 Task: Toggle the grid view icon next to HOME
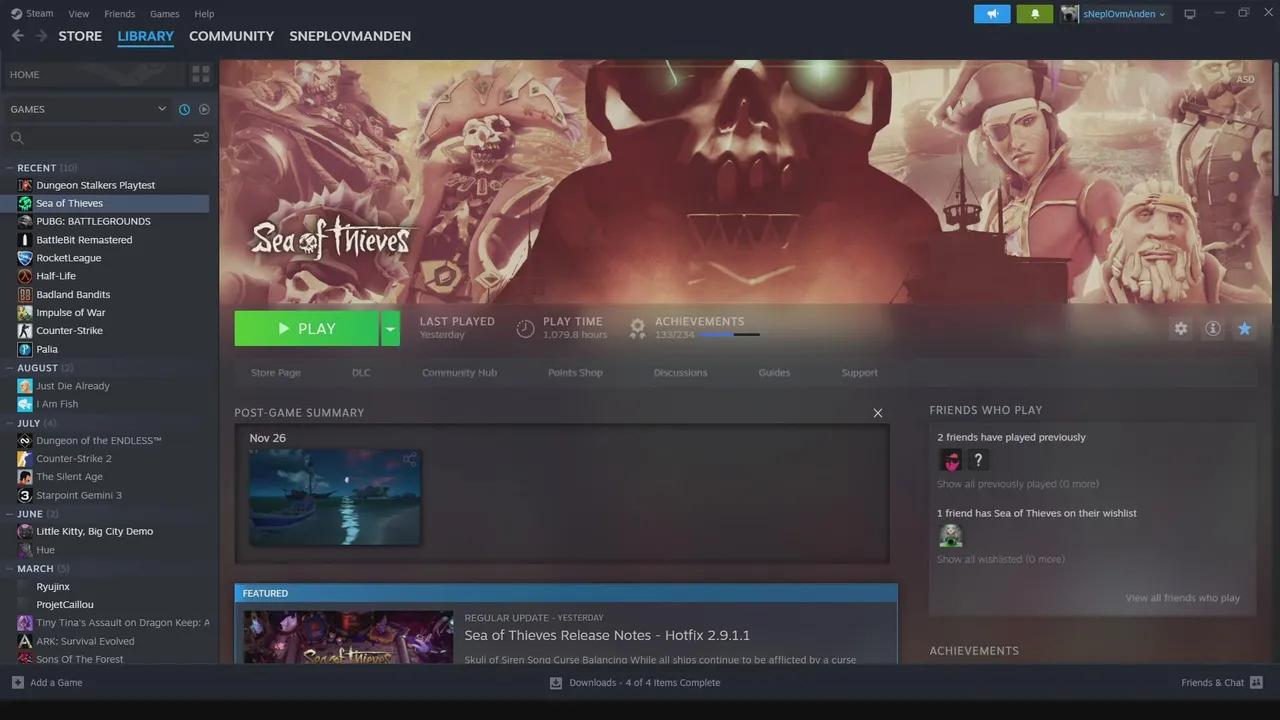tap(200, 74)
